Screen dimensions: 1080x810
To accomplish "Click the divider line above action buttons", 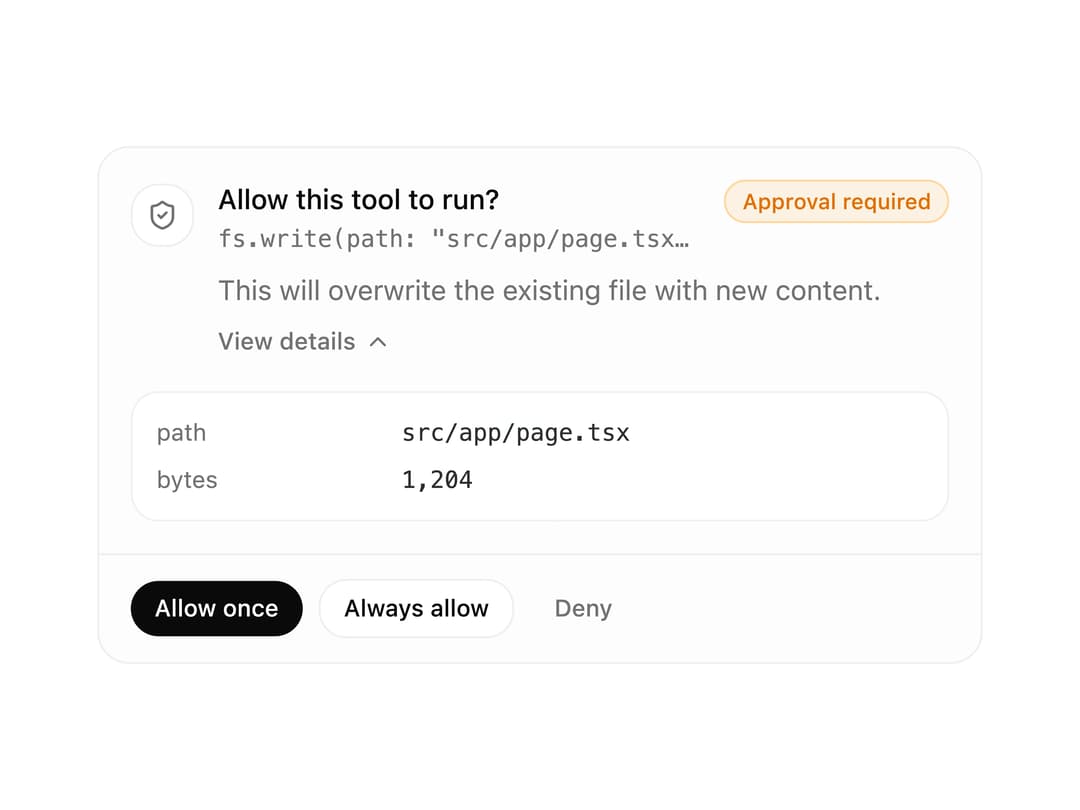I will pos(540,554).
